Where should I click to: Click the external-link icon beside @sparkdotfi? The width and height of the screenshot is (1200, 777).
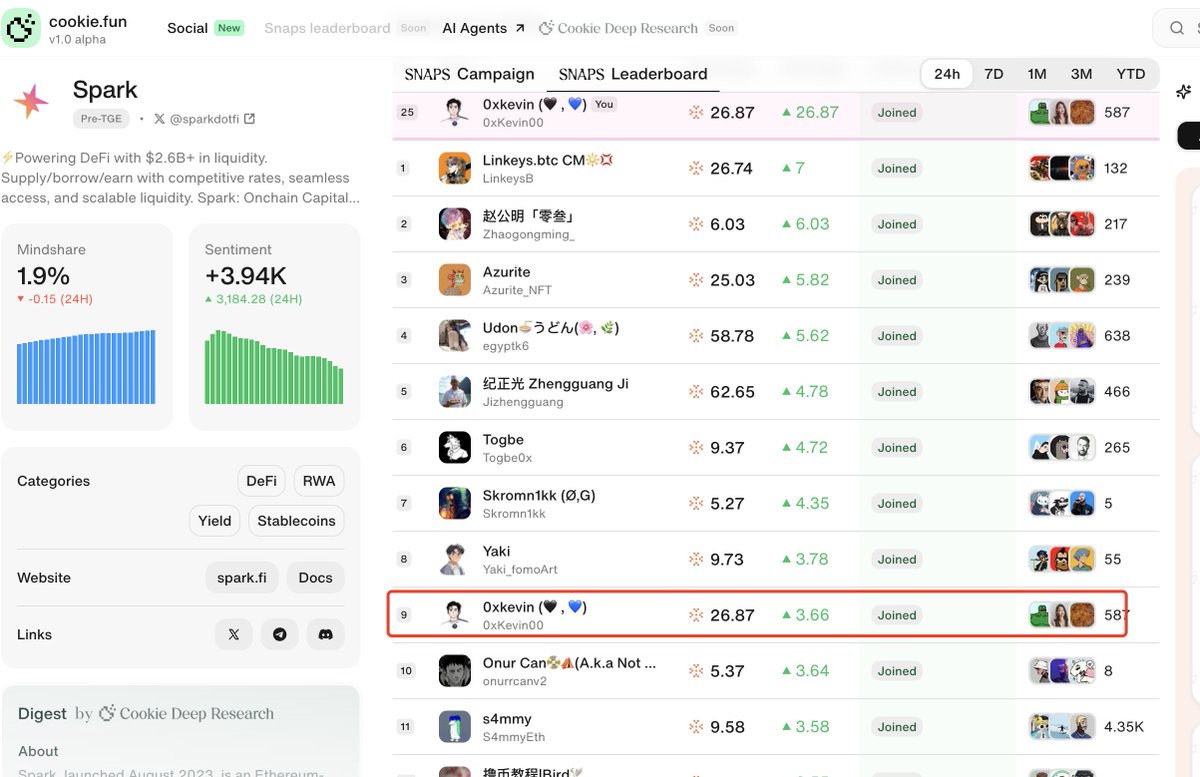pos(249,119)
